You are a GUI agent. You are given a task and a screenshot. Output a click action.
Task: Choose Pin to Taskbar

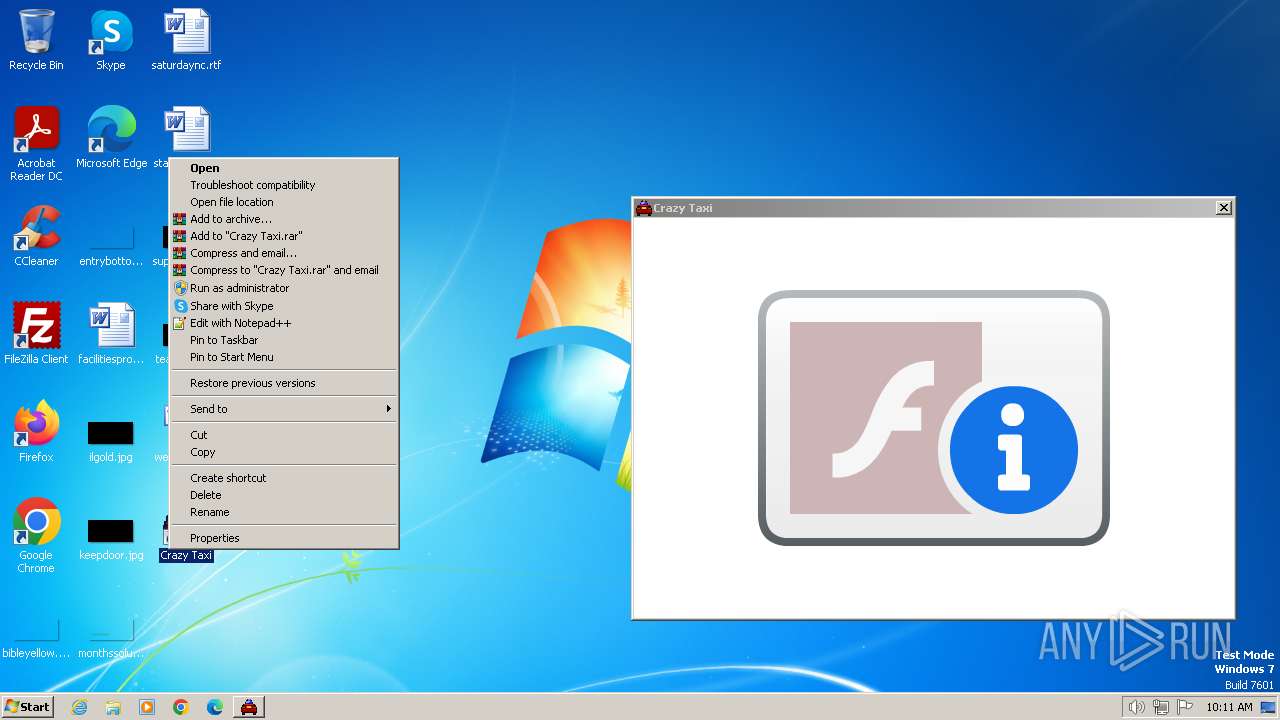(284, 340)
